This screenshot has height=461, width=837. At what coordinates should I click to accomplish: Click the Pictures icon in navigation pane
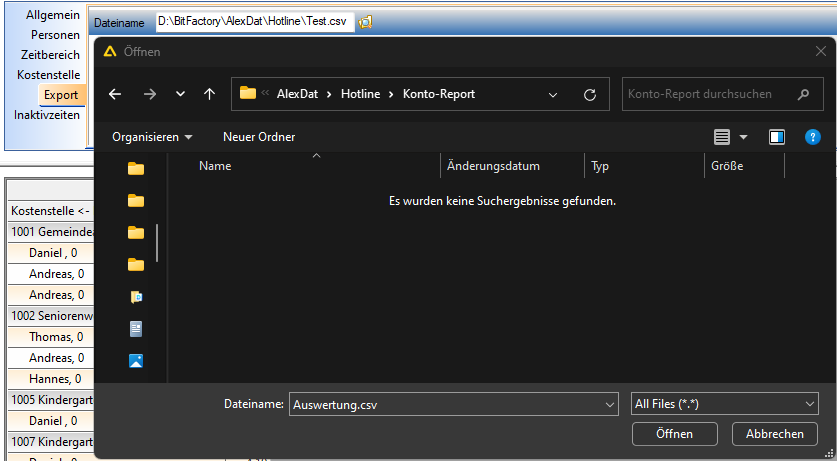click(x=136, y=361)
